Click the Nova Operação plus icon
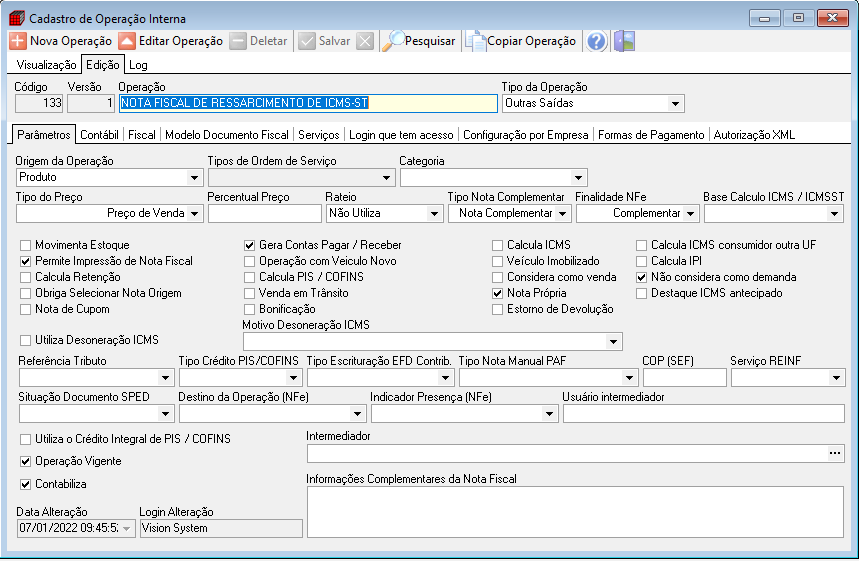 point(18,41)
